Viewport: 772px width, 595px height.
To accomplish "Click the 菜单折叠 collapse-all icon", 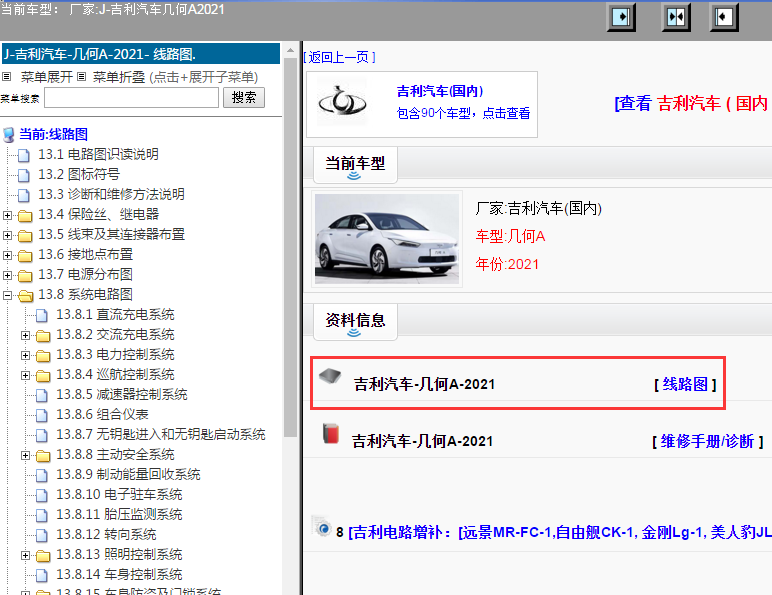I will click(x=82, y=77).
